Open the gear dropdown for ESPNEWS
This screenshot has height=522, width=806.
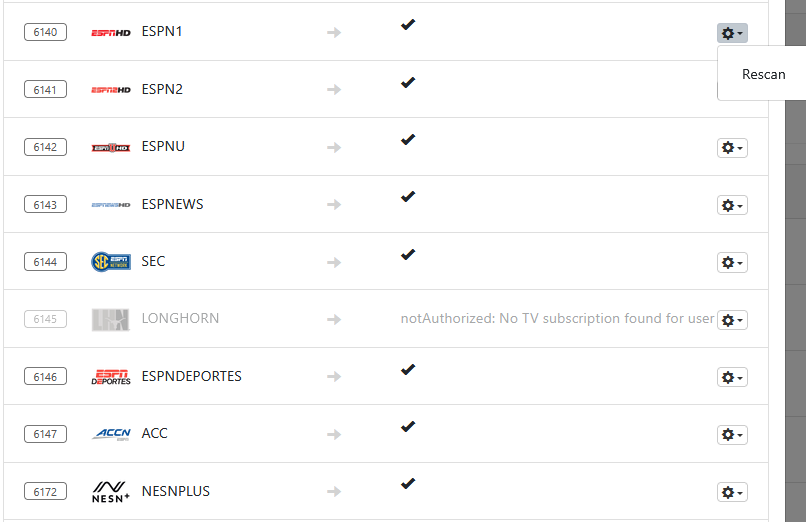[x=732, y=205]
